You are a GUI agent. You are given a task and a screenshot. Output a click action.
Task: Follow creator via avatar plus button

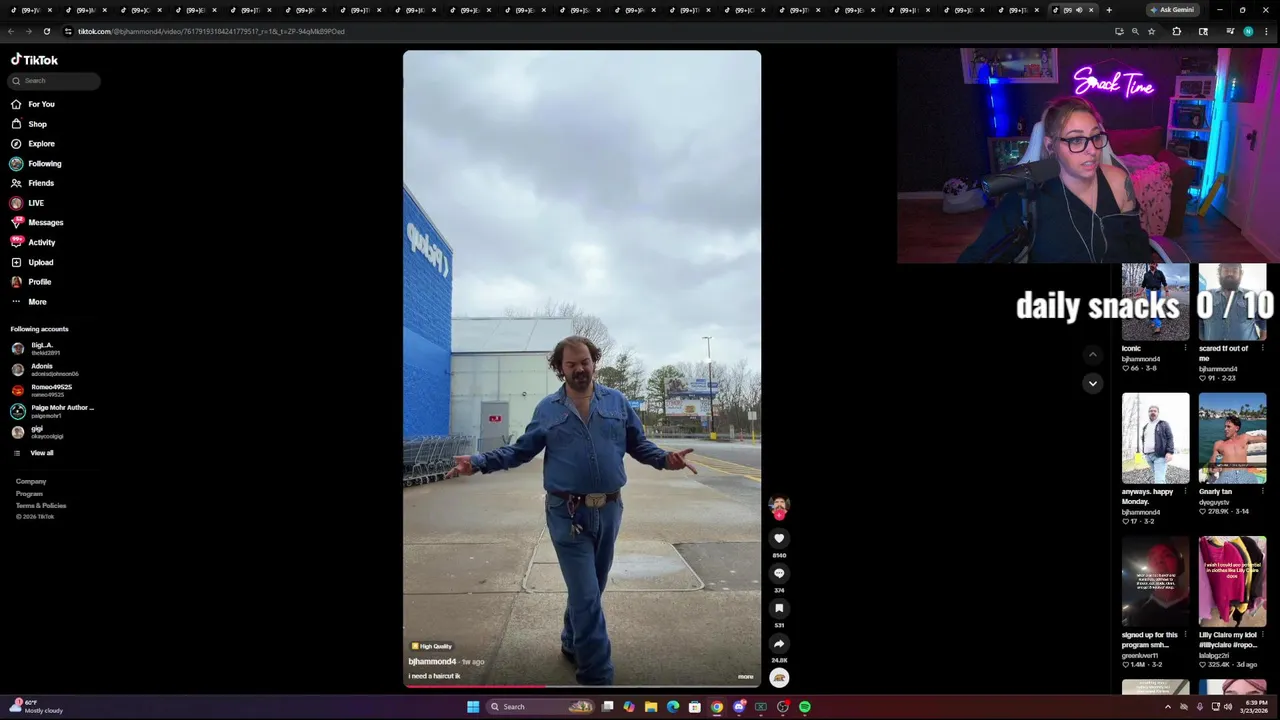(779, 515)
